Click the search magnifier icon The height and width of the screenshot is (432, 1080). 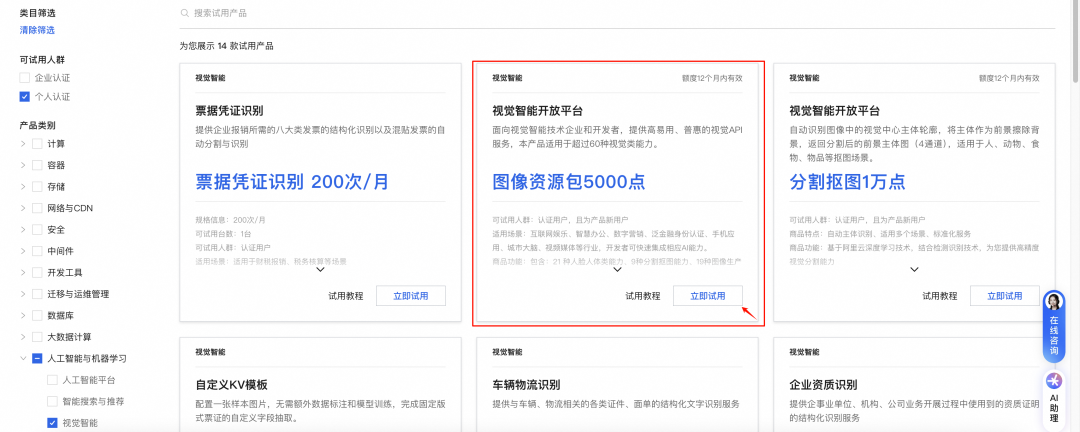184,13
